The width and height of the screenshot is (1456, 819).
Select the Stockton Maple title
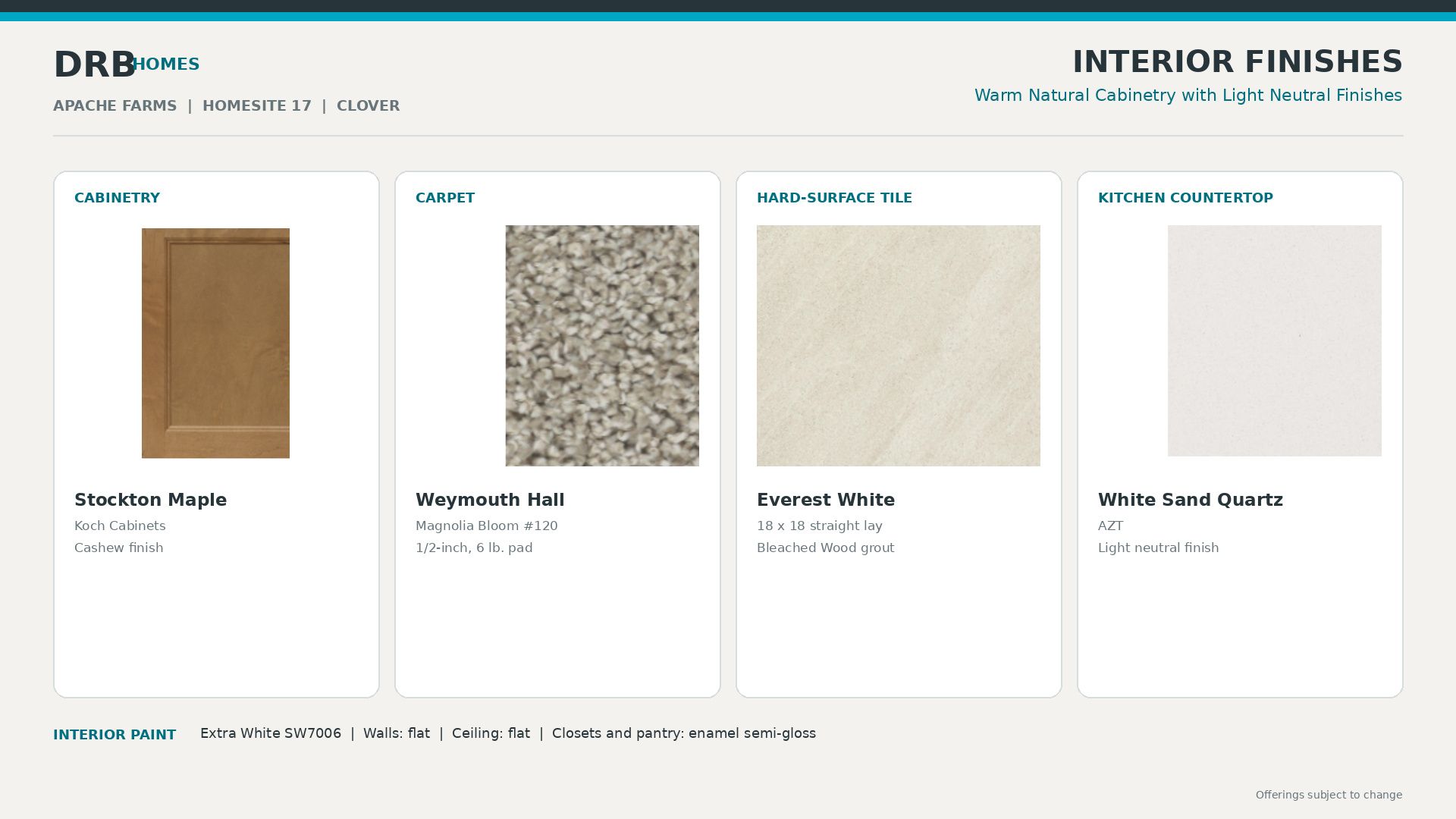(x=151, y=500)
